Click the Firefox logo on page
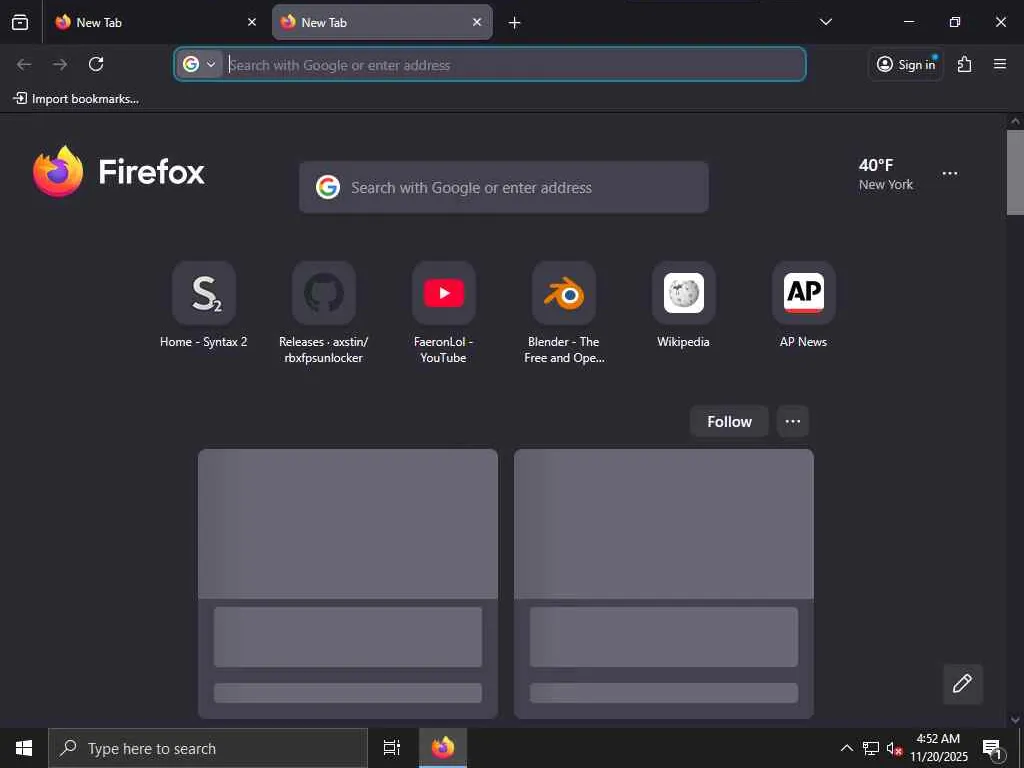Screen dimensions: 1024x768 click(119, 171)
